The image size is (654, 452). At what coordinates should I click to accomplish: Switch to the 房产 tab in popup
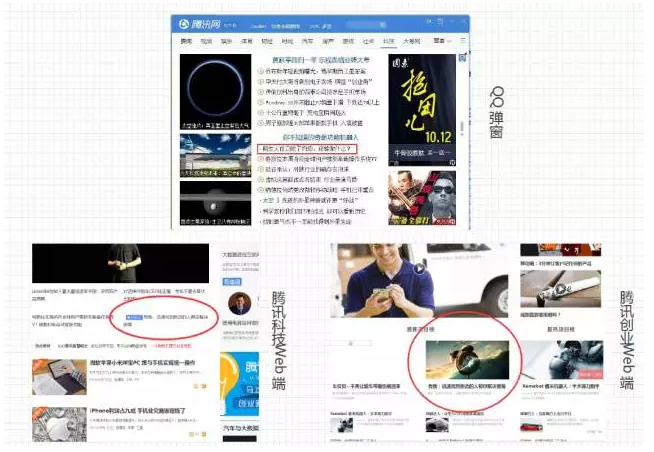pyautogui.click(x=328, y=41)
